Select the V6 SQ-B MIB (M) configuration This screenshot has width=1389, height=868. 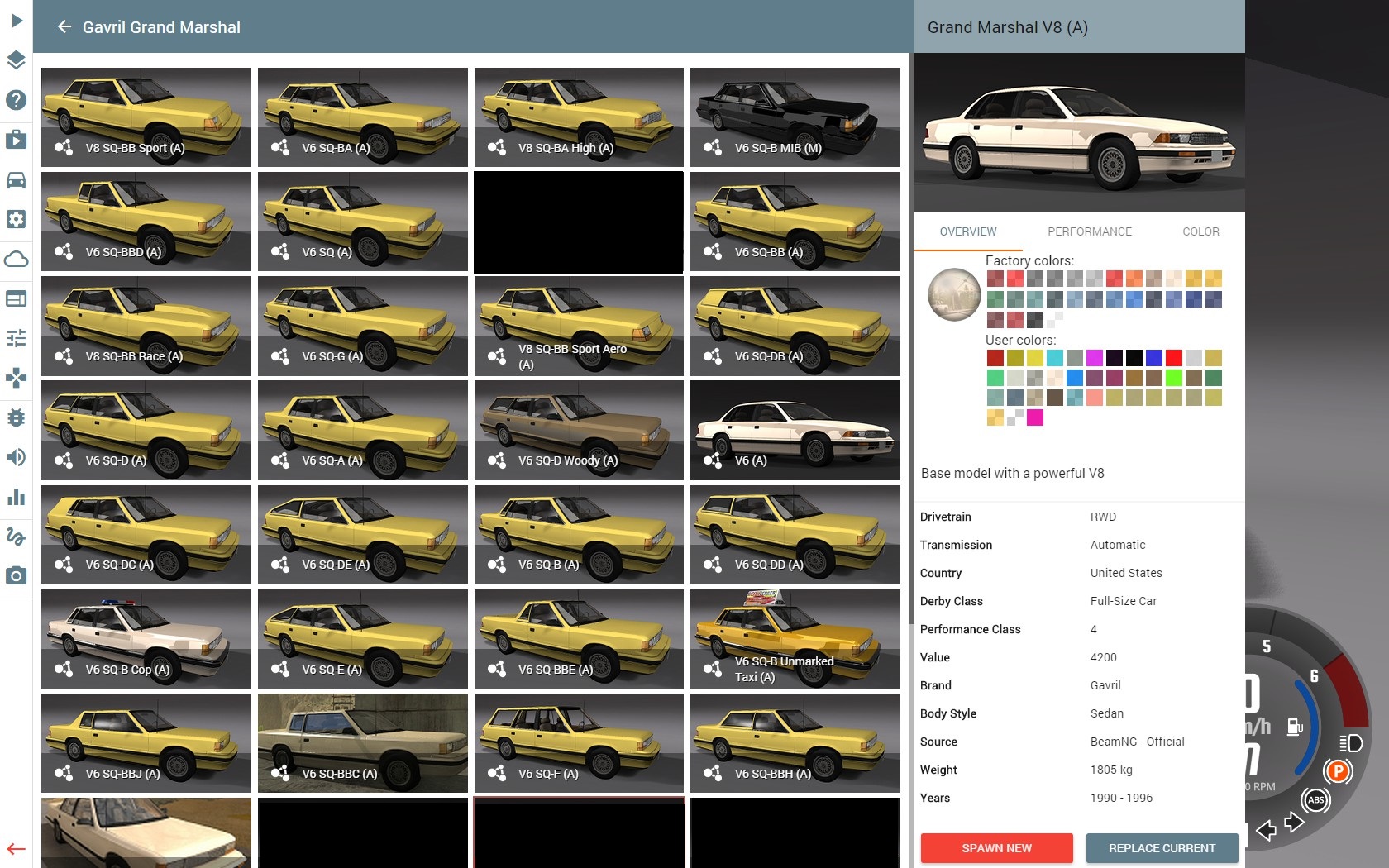(795, 117)
